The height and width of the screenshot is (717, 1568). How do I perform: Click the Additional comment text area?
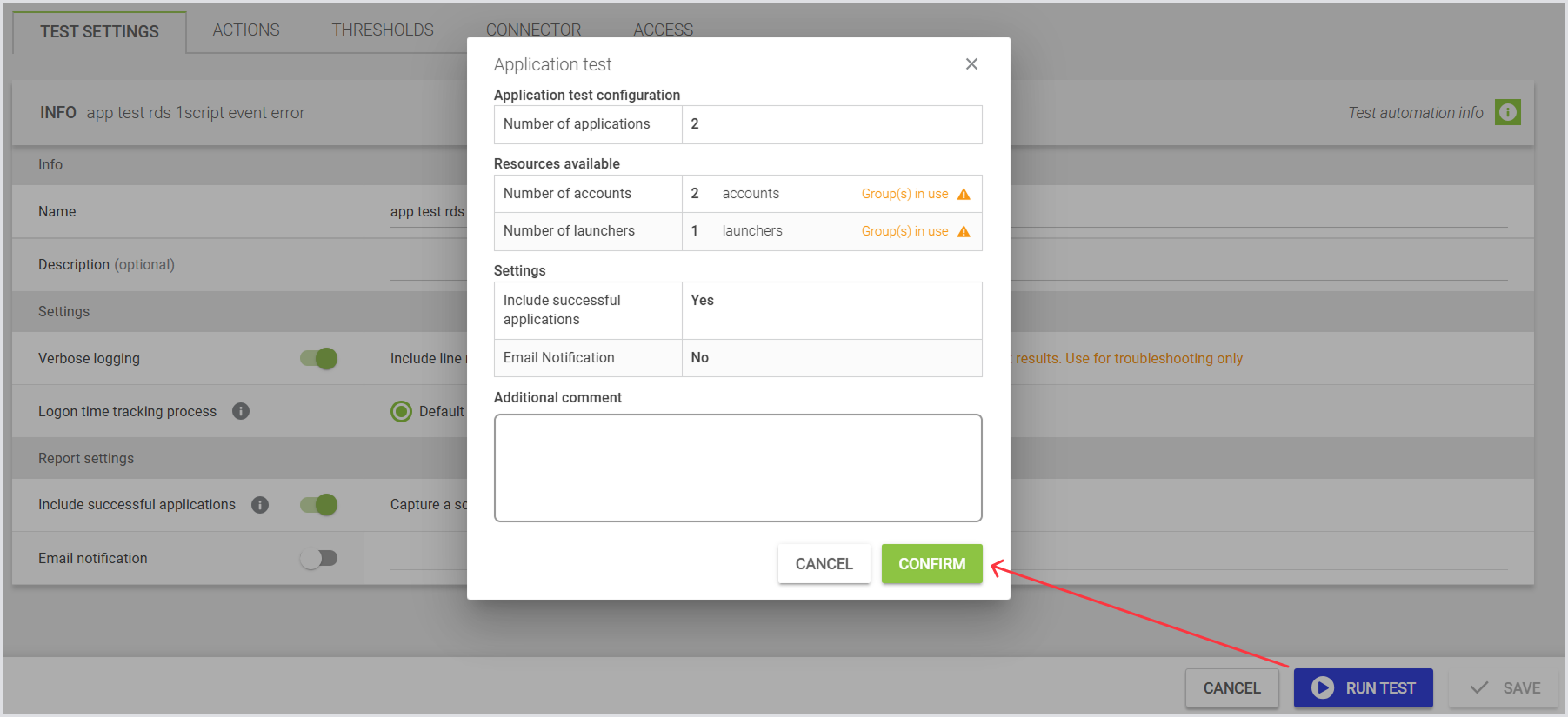[x=737, y=468]
